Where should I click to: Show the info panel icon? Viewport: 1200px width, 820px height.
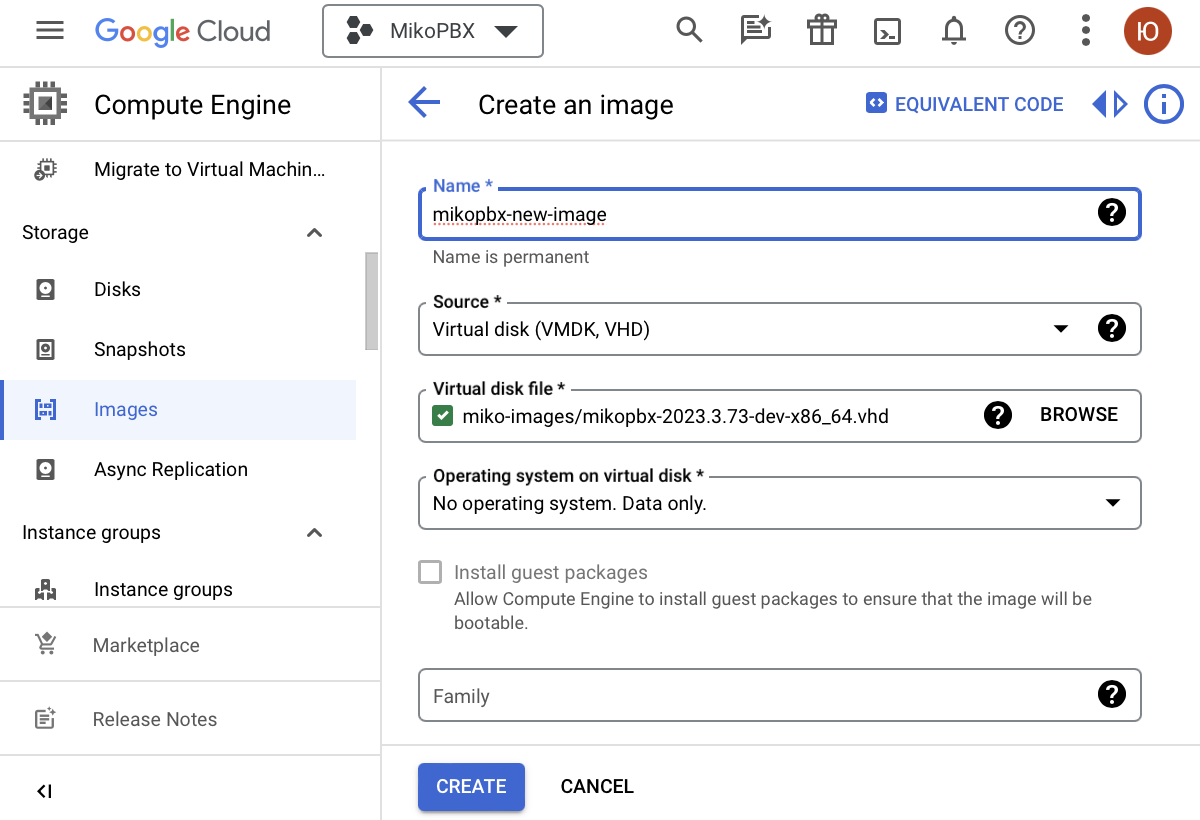pos(1163,104)
